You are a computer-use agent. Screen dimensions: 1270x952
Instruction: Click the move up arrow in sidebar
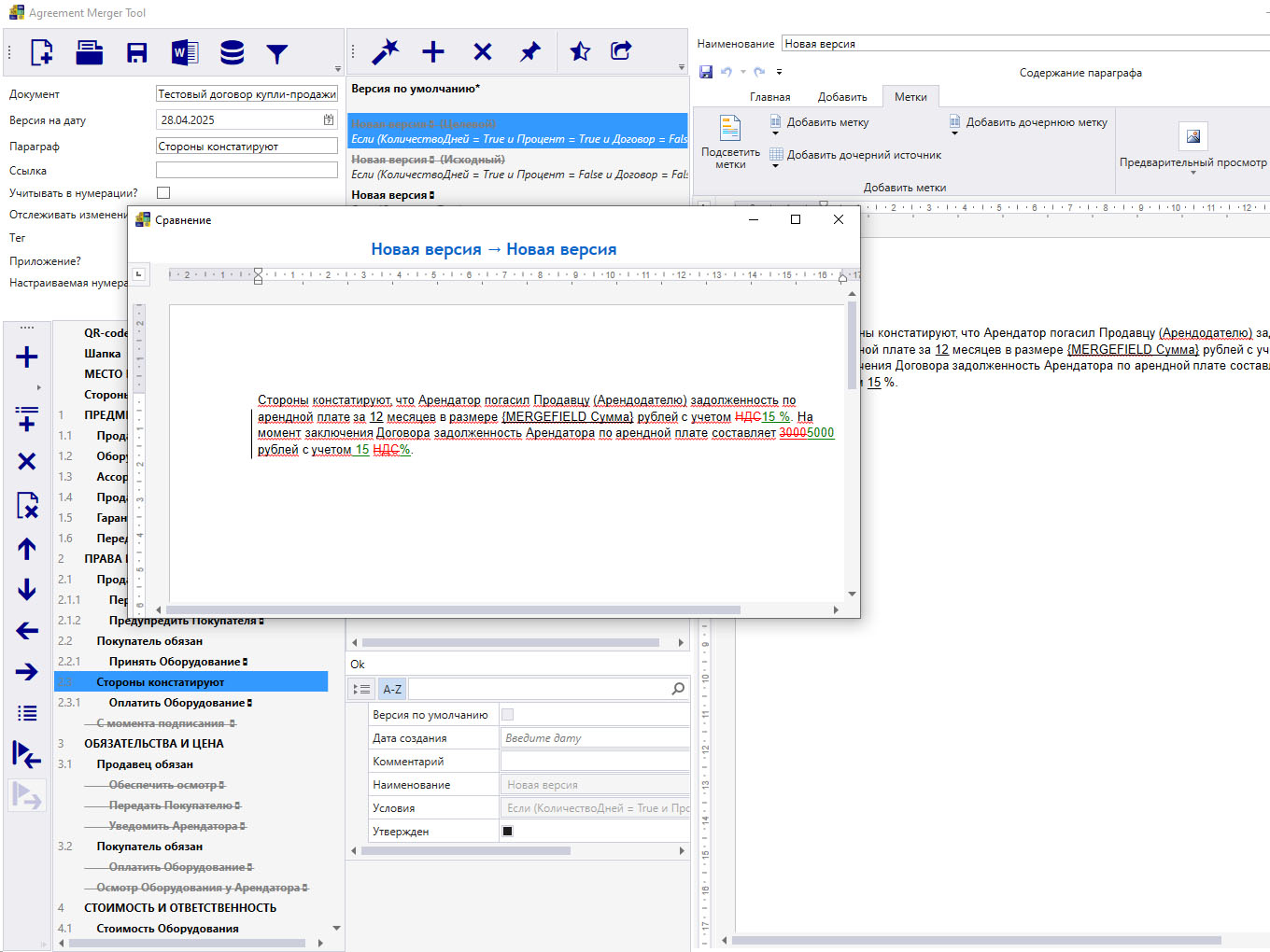click(27, 549)
